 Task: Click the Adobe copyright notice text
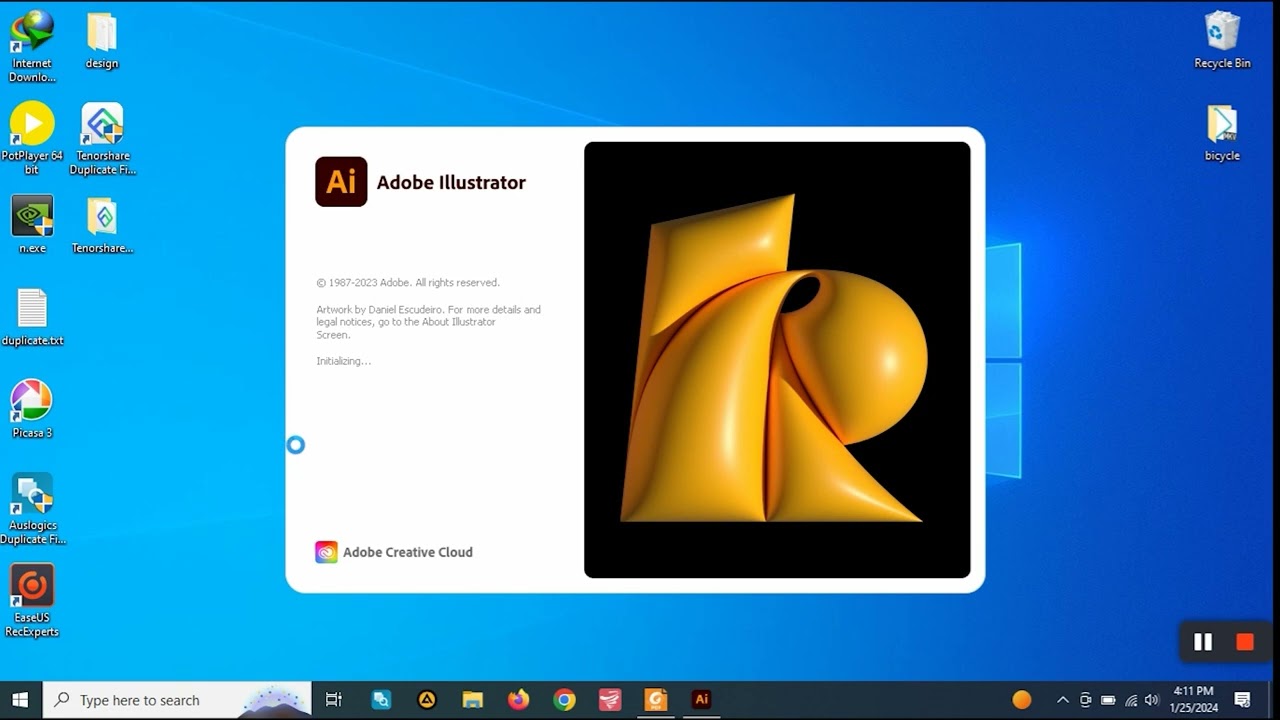click(x=408, y=283)
